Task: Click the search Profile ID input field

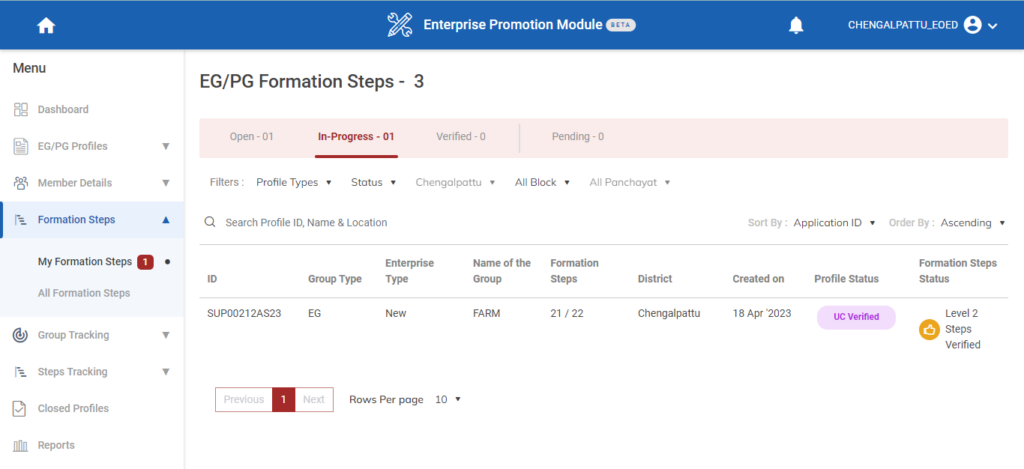Action: (x=400, y=222)
